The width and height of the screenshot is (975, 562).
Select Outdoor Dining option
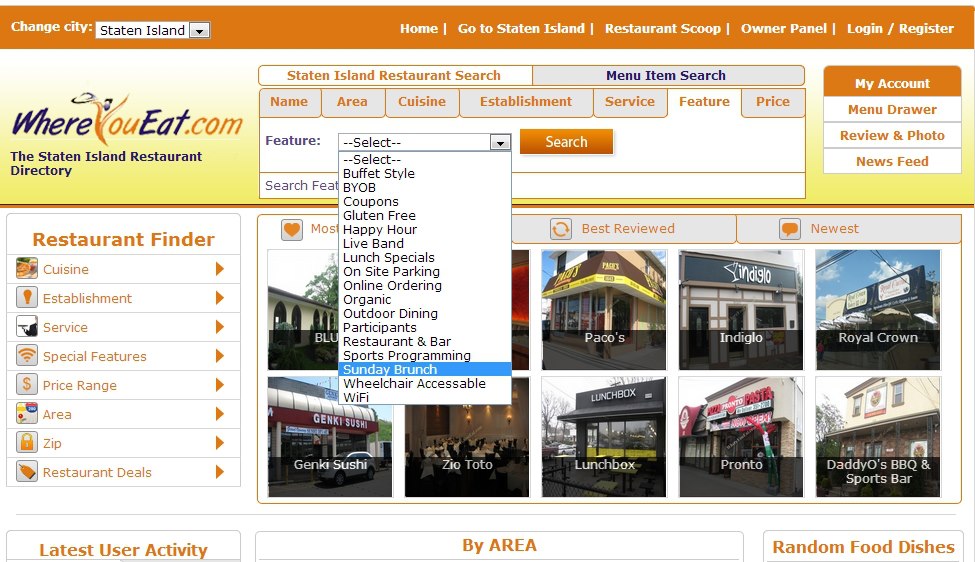click(x=425, y=313)
